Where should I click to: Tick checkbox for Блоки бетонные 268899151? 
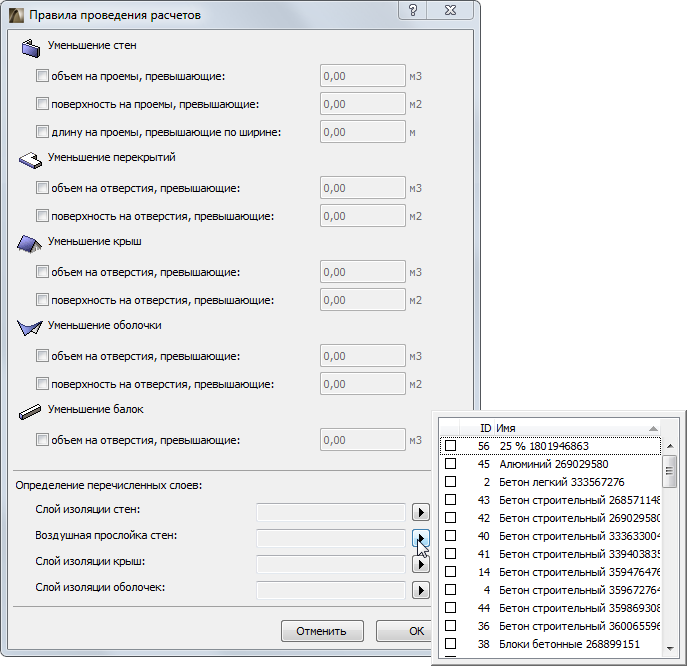pyautogui.click(x=450, y=644)
